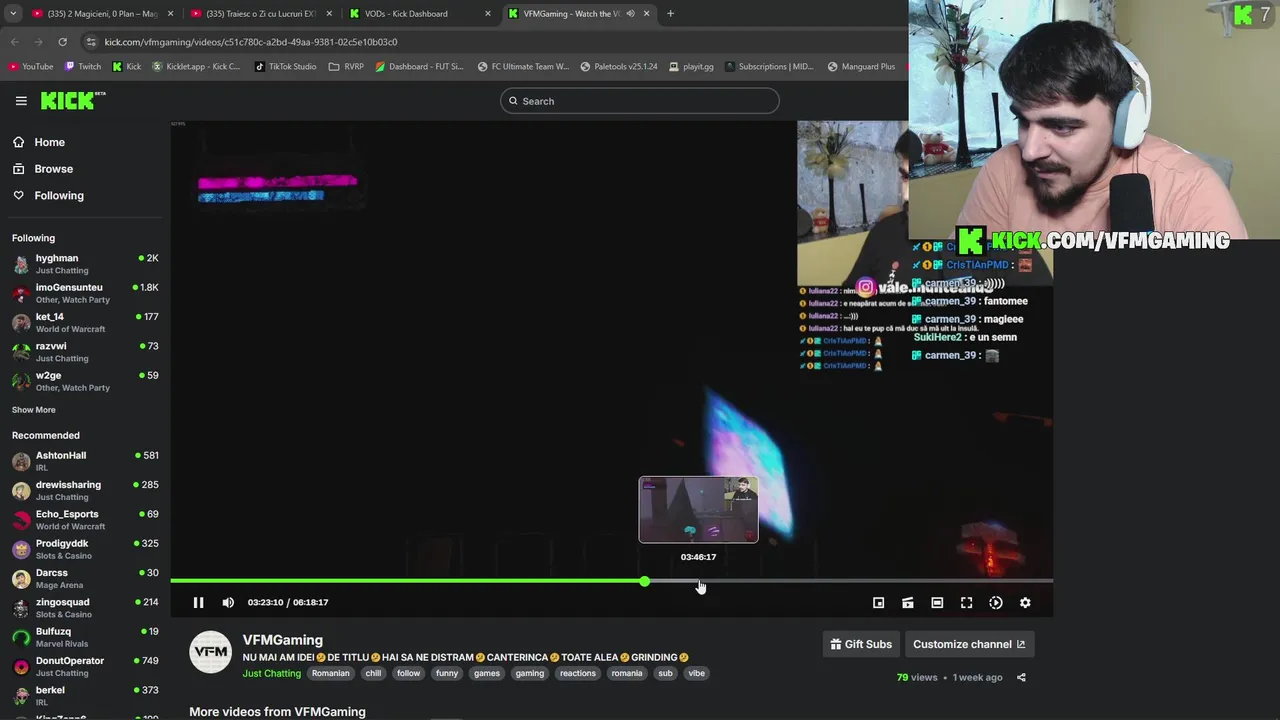Open the hamburger sidebar menu
Screen dimensions: 1280x720
click(21, 101)
